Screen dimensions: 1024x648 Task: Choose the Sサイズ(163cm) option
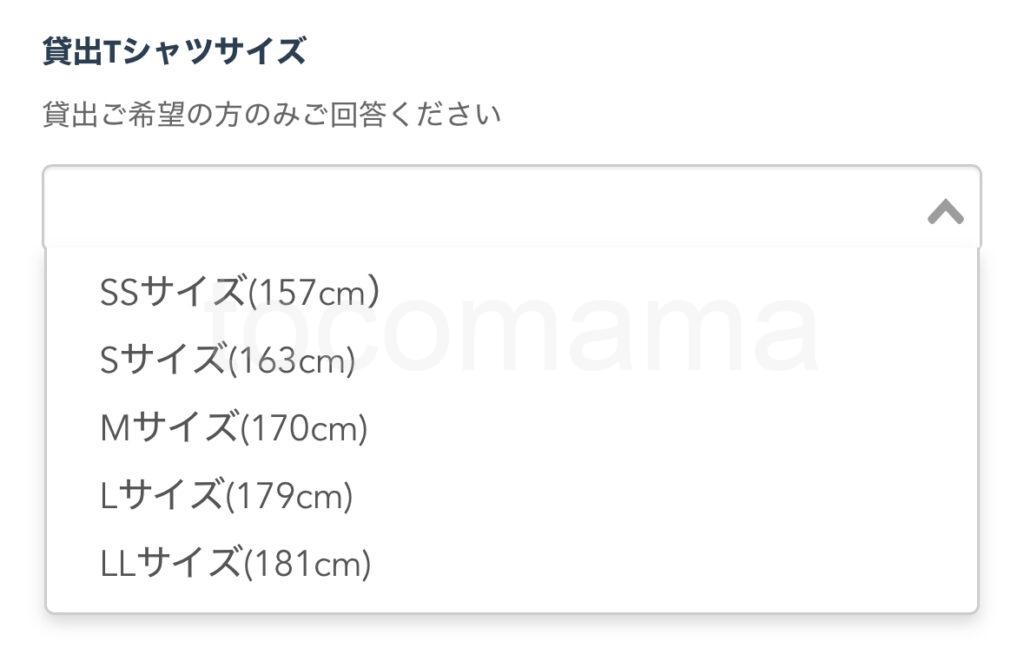tap(228, 360)
